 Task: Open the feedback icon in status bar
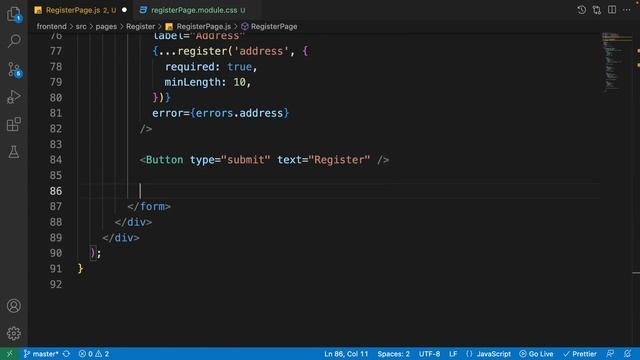tap(610, 354)
